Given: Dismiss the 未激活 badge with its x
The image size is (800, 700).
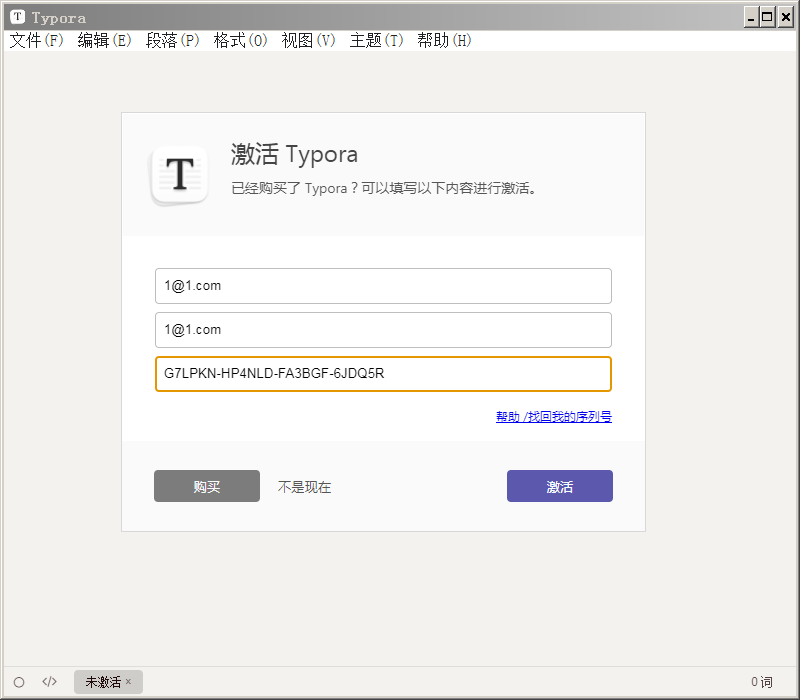Looking at the screenshot, I should tap(129, 681).
